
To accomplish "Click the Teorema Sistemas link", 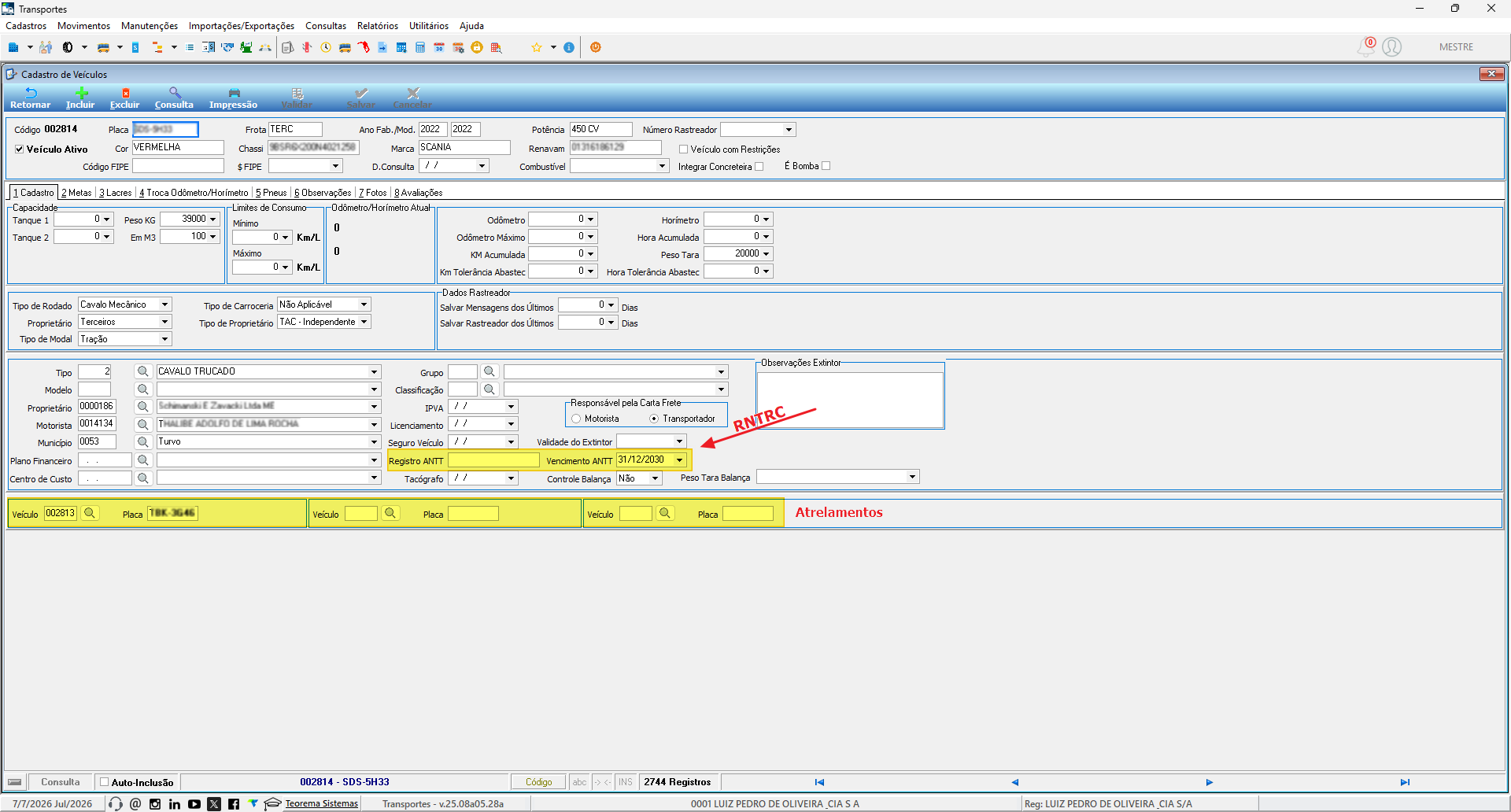I will coord(321,804).
